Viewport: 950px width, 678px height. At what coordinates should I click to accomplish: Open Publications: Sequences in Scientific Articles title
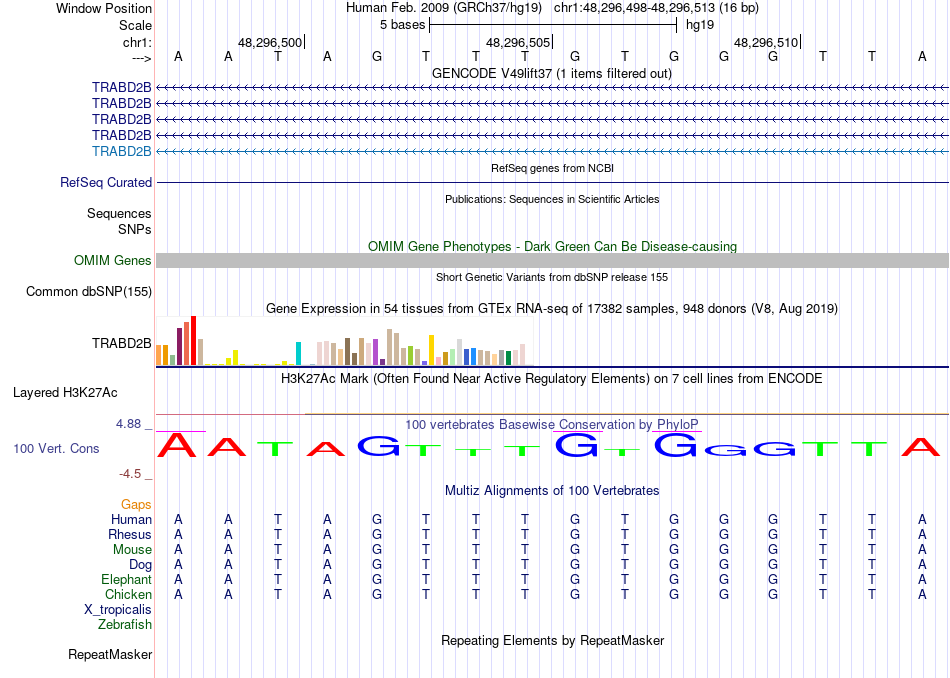click(x=552, y=199)
